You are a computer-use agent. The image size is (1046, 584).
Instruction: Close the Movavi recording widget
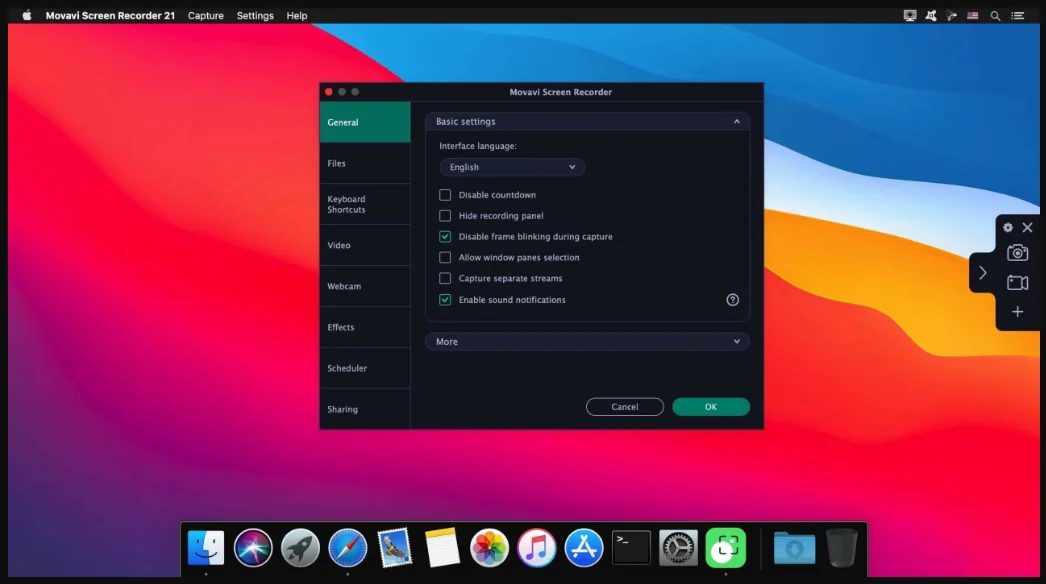[x=1027, y=228]
